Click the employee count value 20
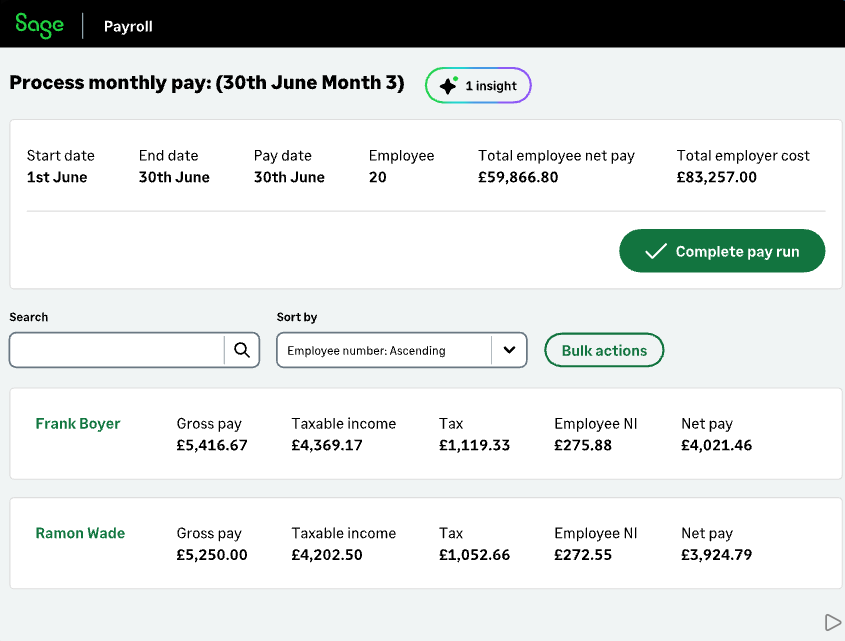Screen dimensions: 845x641 pos(377,177)
